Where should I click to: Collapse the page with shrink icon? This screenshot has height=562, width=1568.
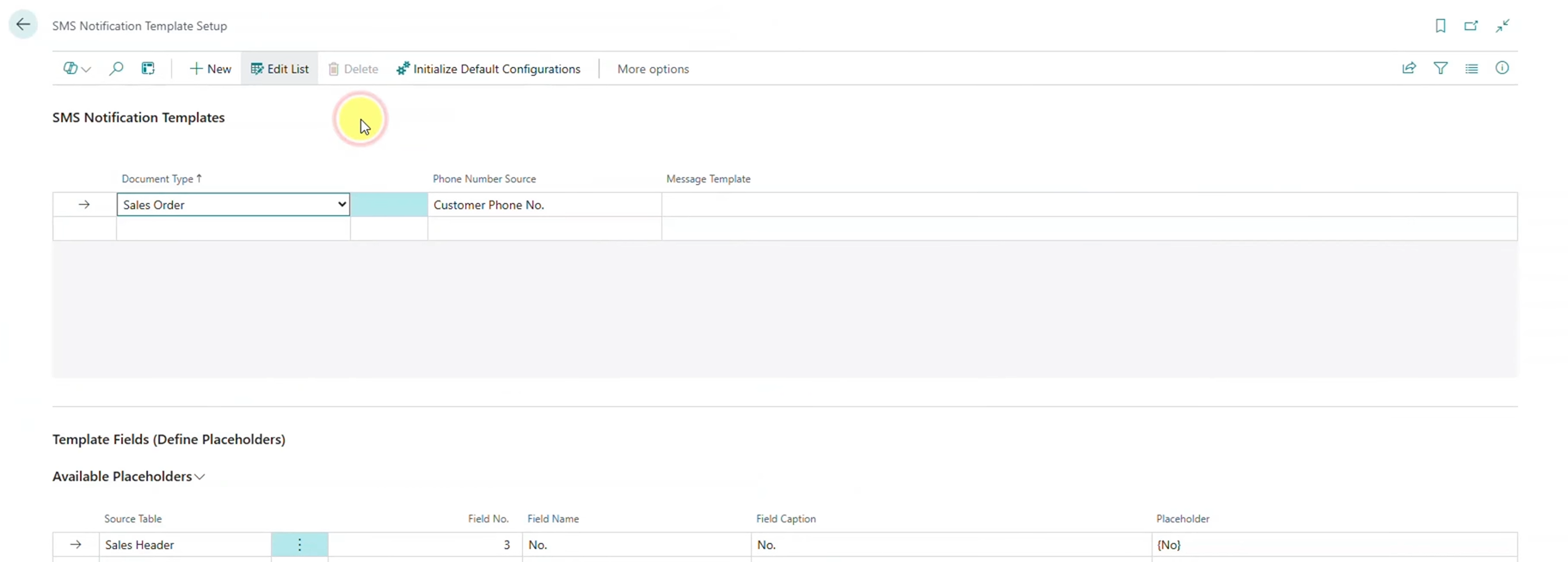click(1503, 26)
